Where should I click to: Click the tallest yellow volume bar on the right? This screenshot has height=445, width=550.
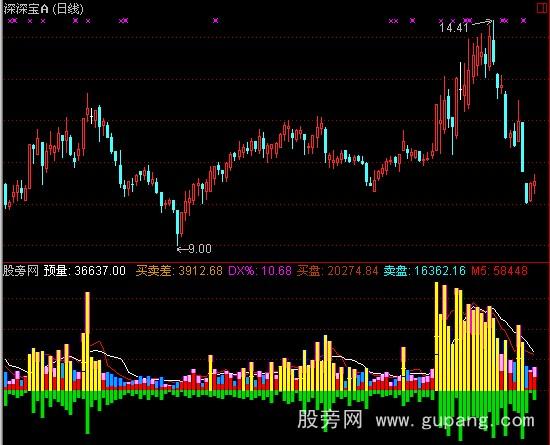click(x=437, y=336)
